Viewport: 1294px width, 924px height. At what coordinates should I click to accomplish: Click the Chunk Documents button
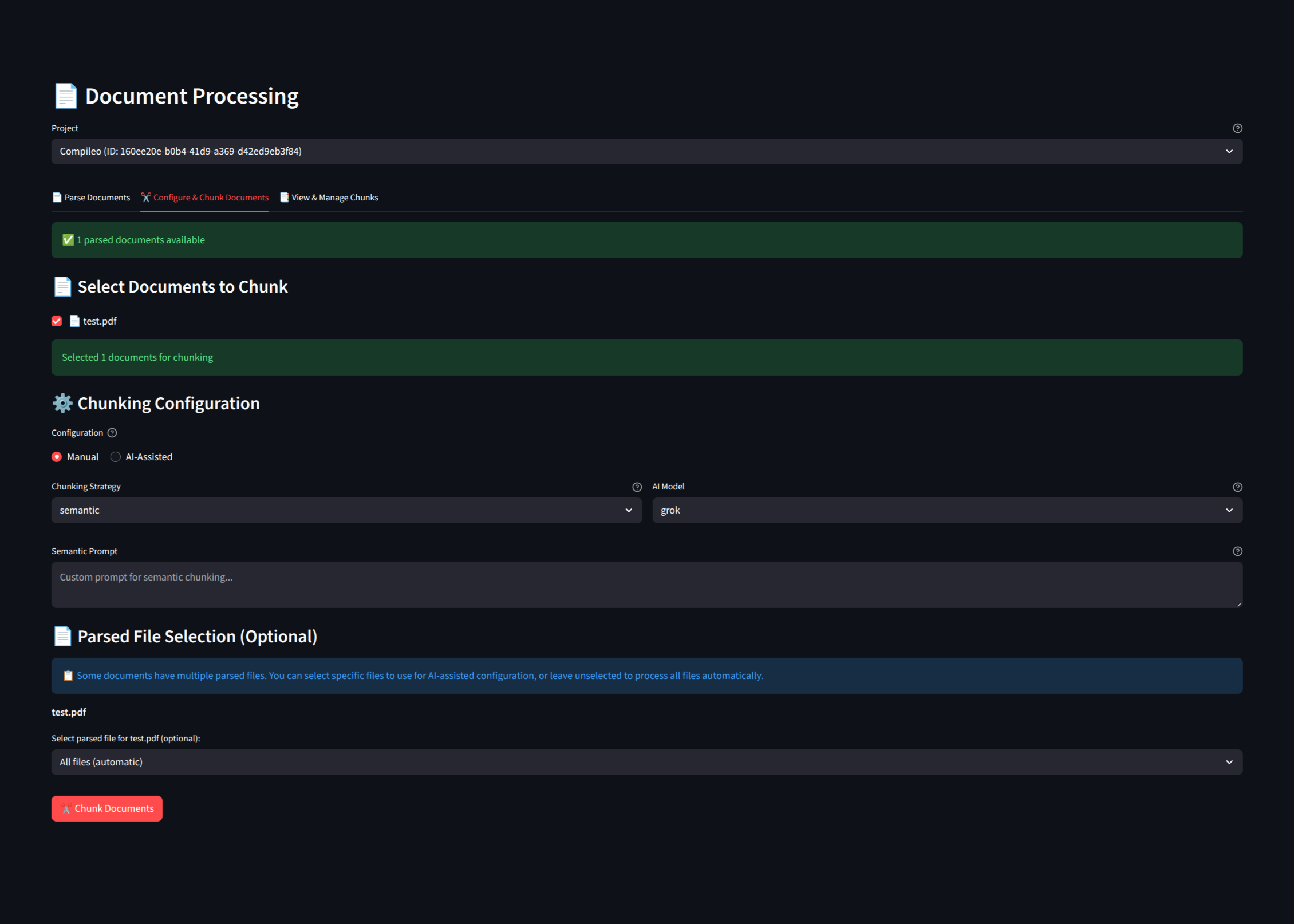click(107, 808)
